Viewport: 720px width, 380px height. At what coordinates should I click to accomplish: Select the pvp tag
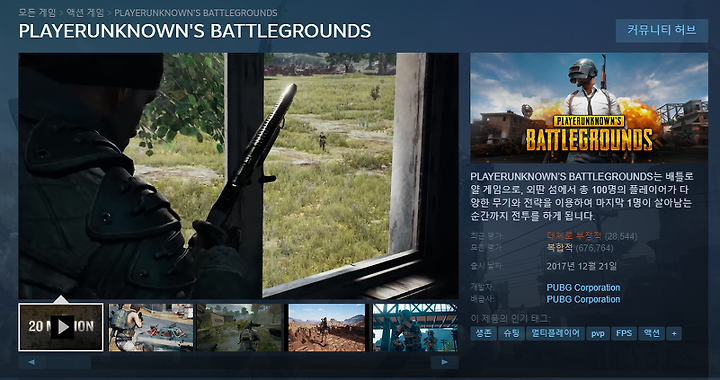598,334
